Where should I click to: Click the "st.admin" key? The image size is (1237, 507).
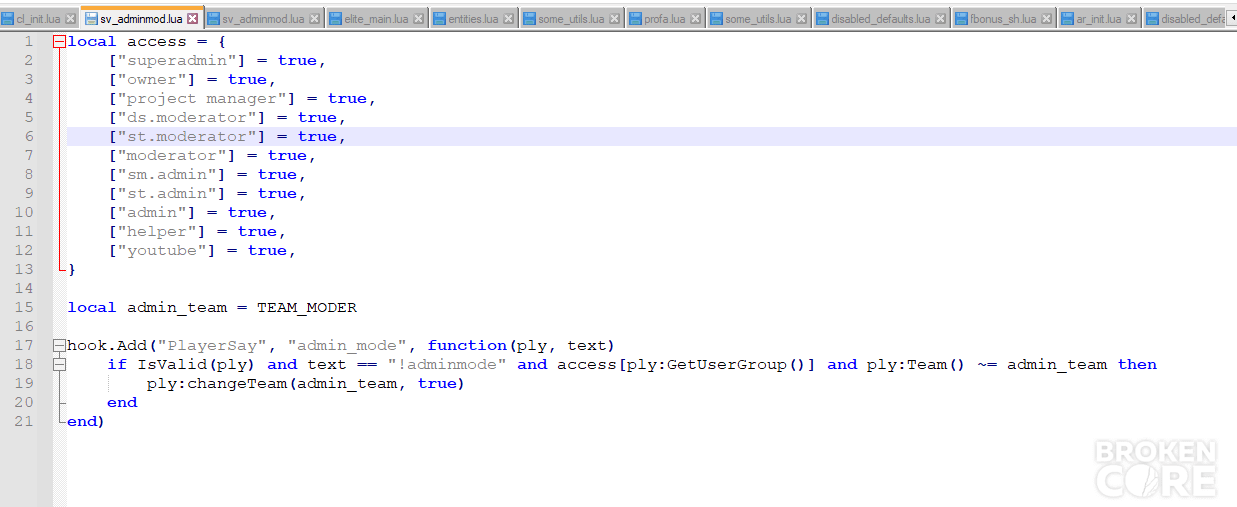[x=168, y=194]
